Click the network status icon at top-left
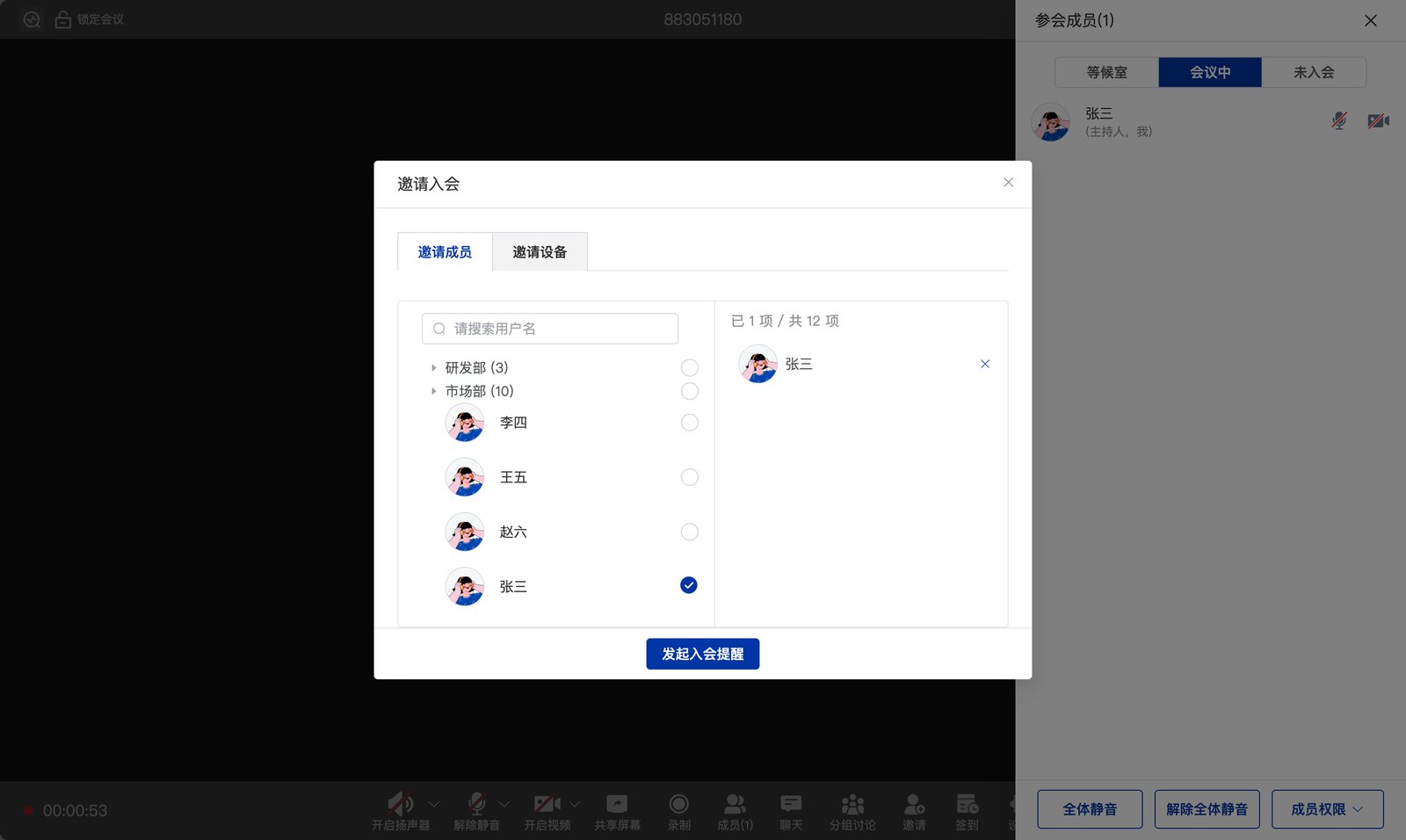 [32, 19]
